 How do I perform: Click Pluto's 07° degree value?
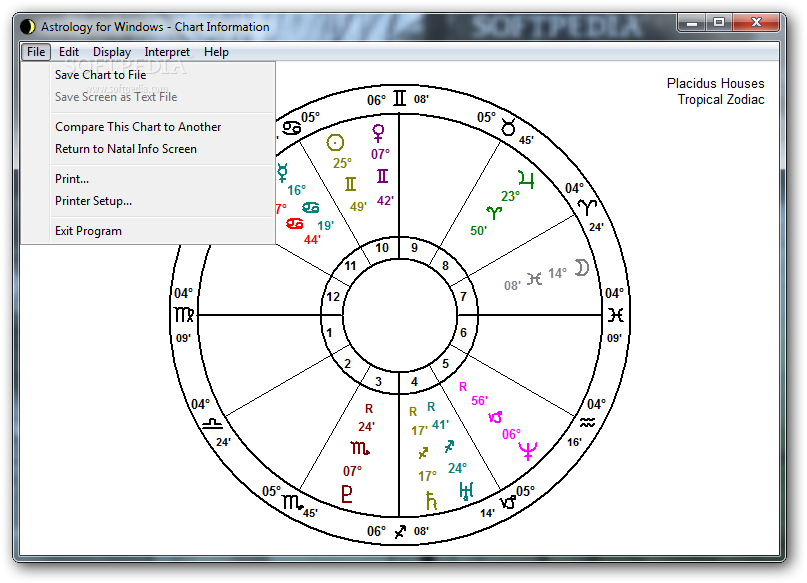pyautogui.click(x=353, y=471)
